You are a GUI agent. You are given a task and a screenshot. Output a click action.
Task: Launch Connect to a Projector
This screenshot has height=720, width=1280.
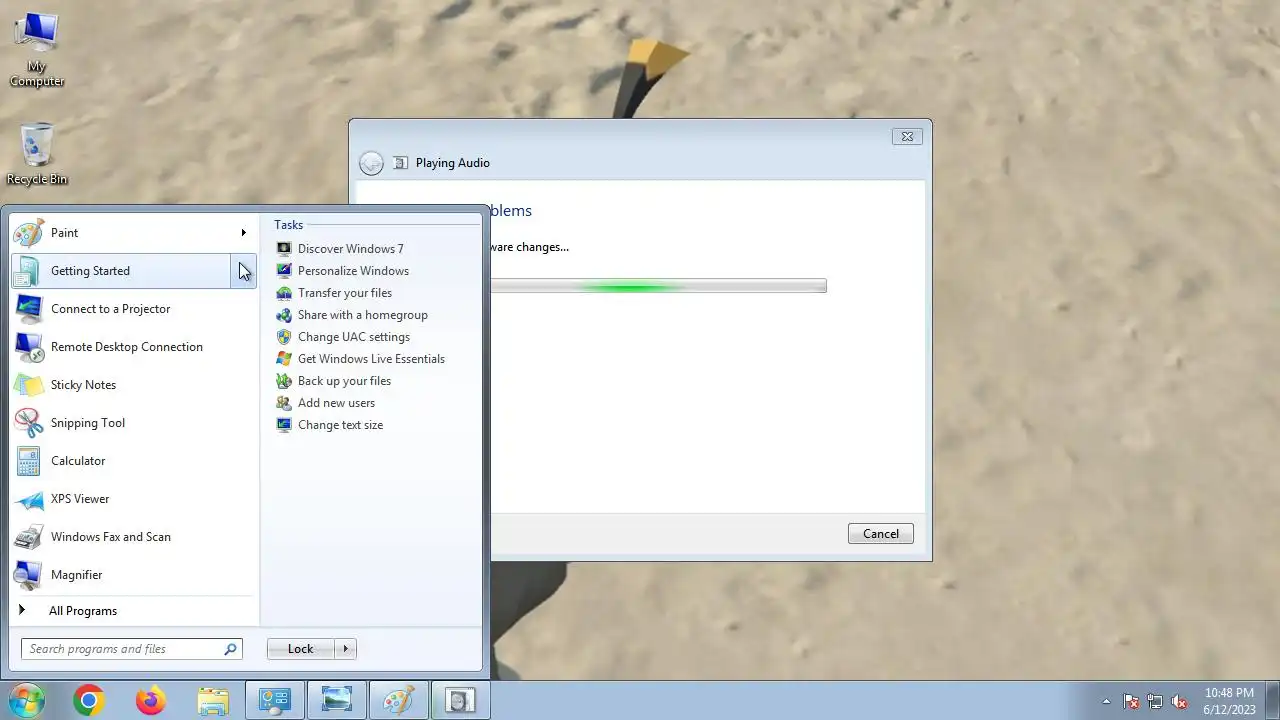pos(134,309)
